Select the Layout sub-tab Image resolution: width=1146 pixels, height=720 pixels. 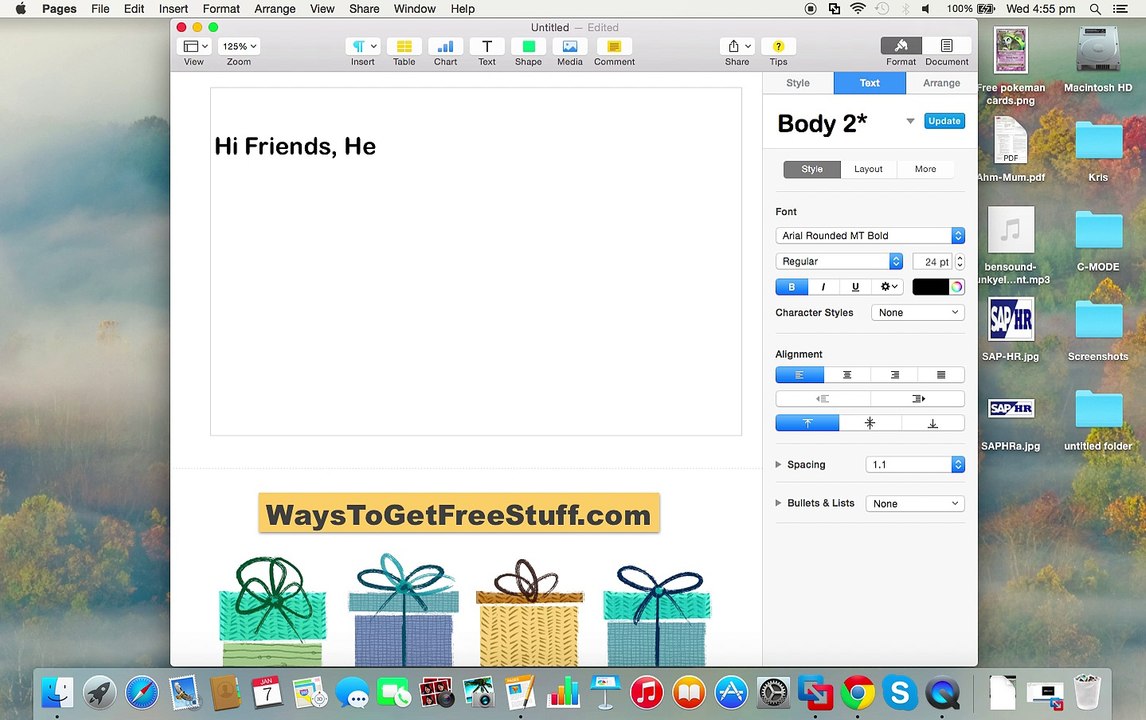click(868, 169)
